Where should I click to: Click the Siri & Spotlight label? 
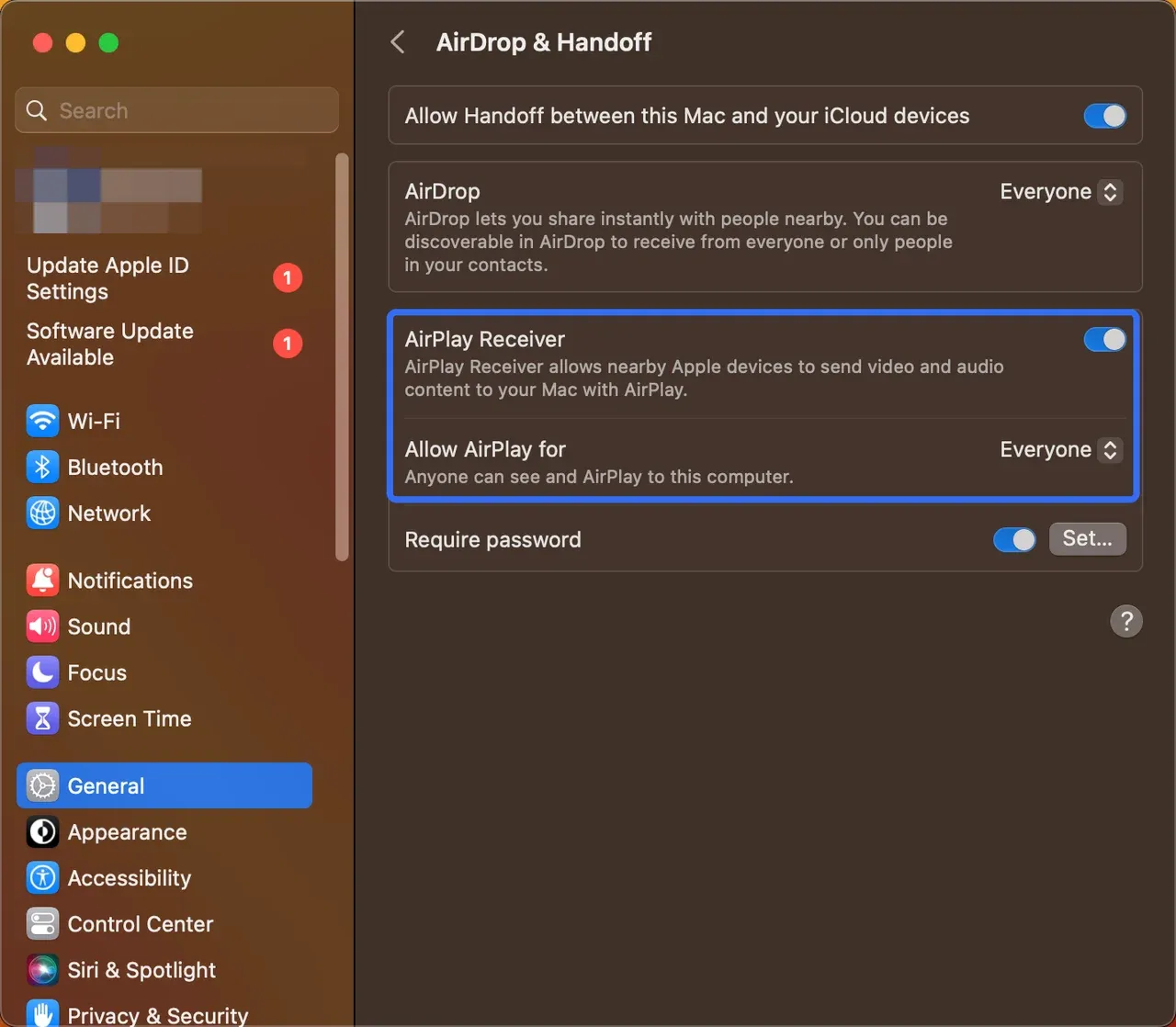tap(141, 970)
